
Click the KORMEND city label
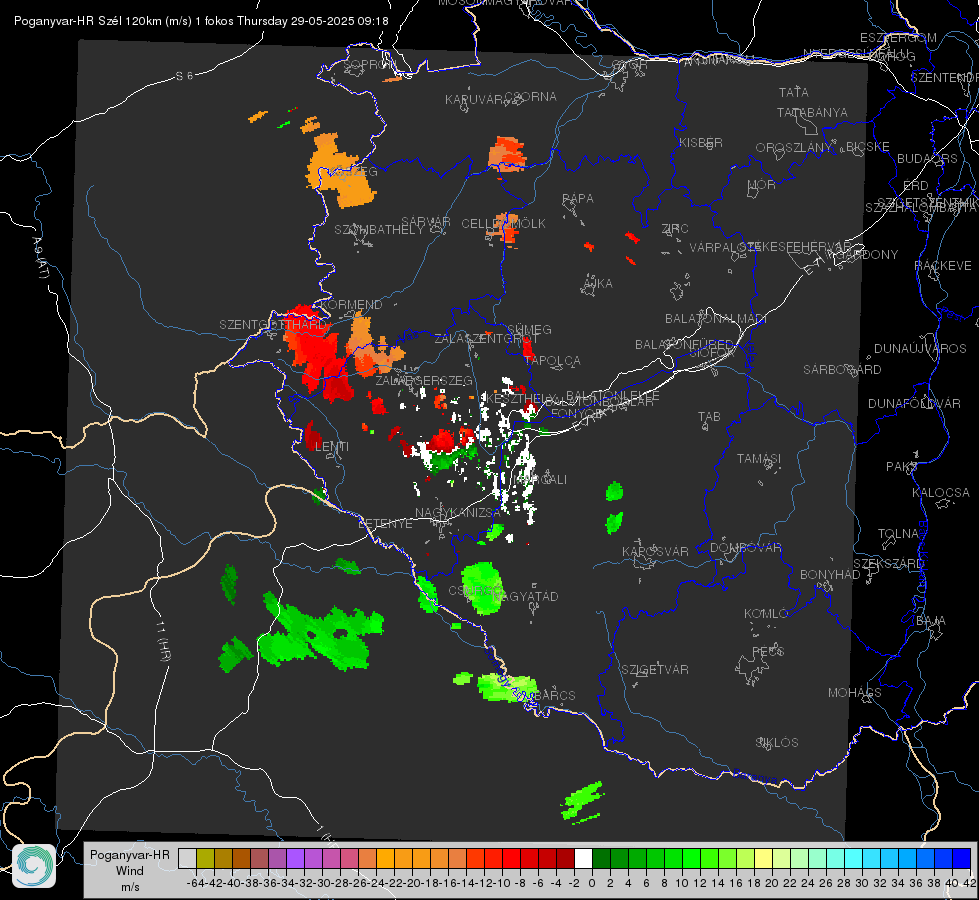point(350,305)
